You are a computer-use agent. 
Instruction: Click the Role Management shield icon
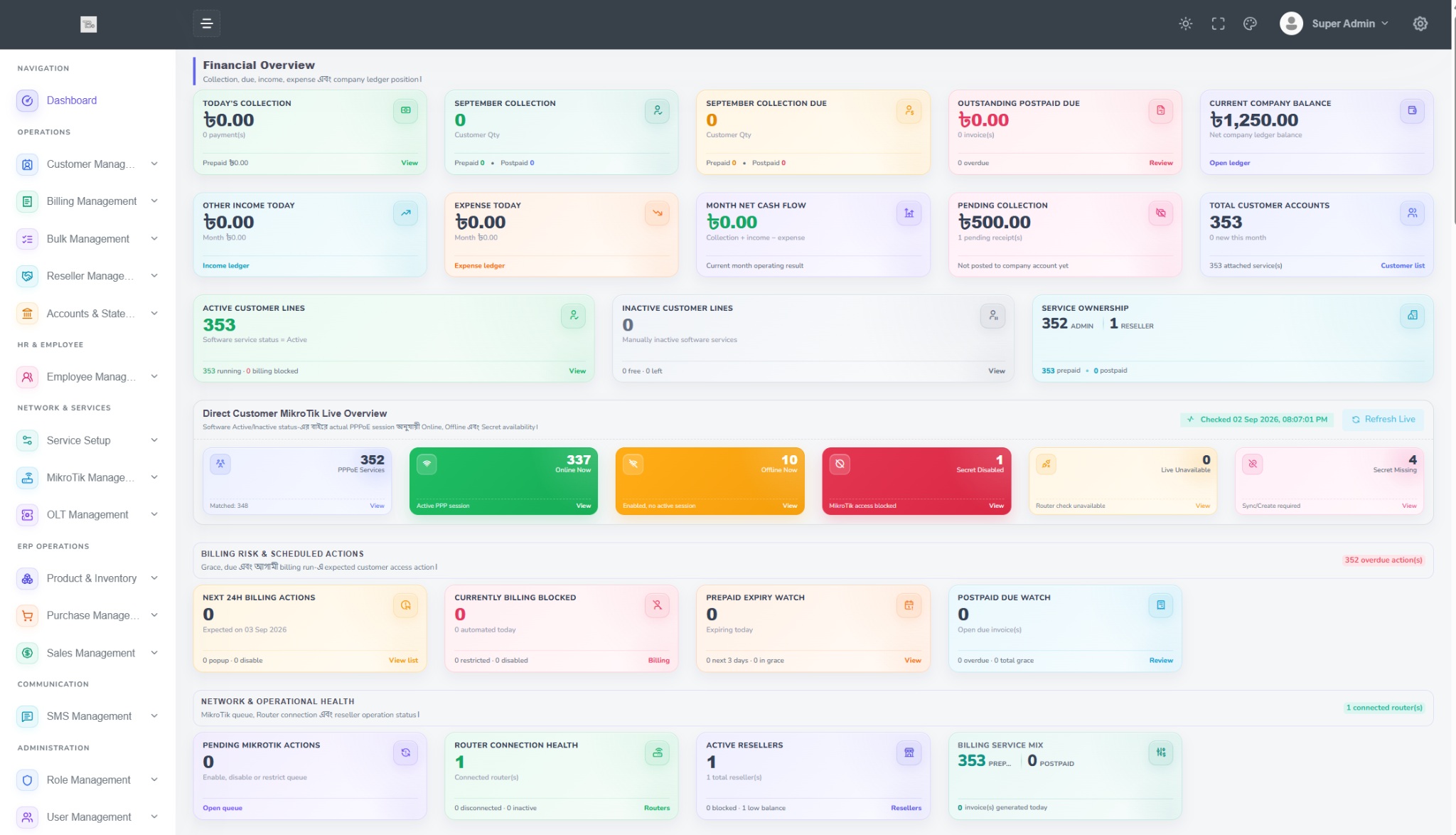tap(27, 780)
